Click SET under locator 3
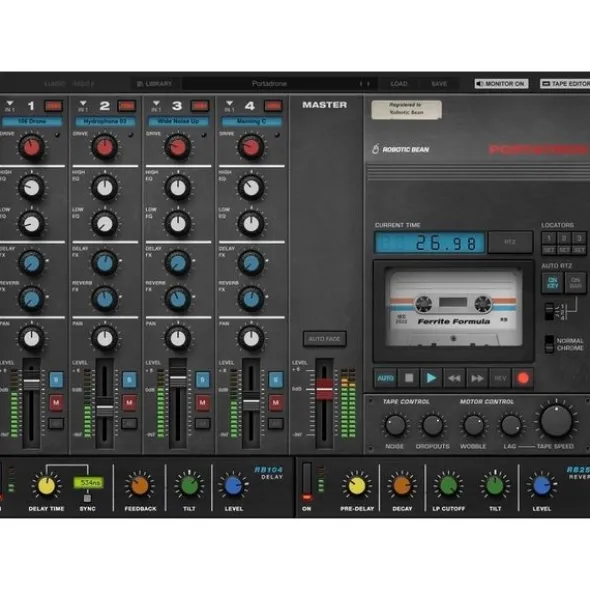Image resolution: width=590 pixels, height=591 pixels. pos(579,250)
